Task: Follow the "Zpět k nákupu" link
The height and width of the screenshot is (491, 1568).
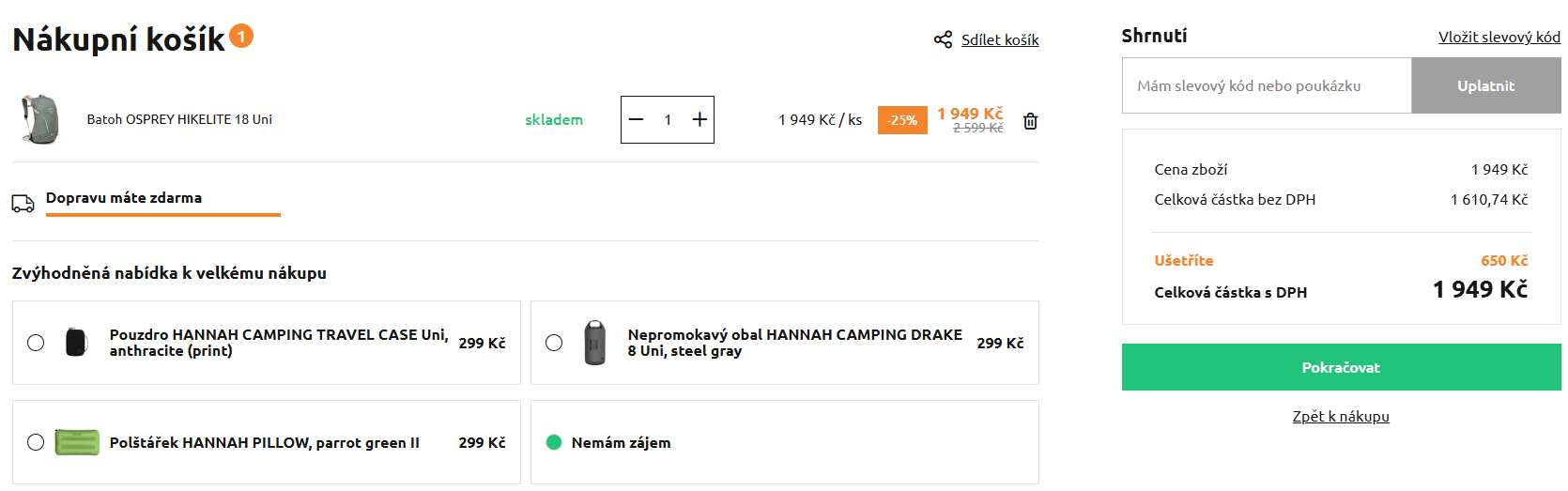Action: pos(1341,416)
